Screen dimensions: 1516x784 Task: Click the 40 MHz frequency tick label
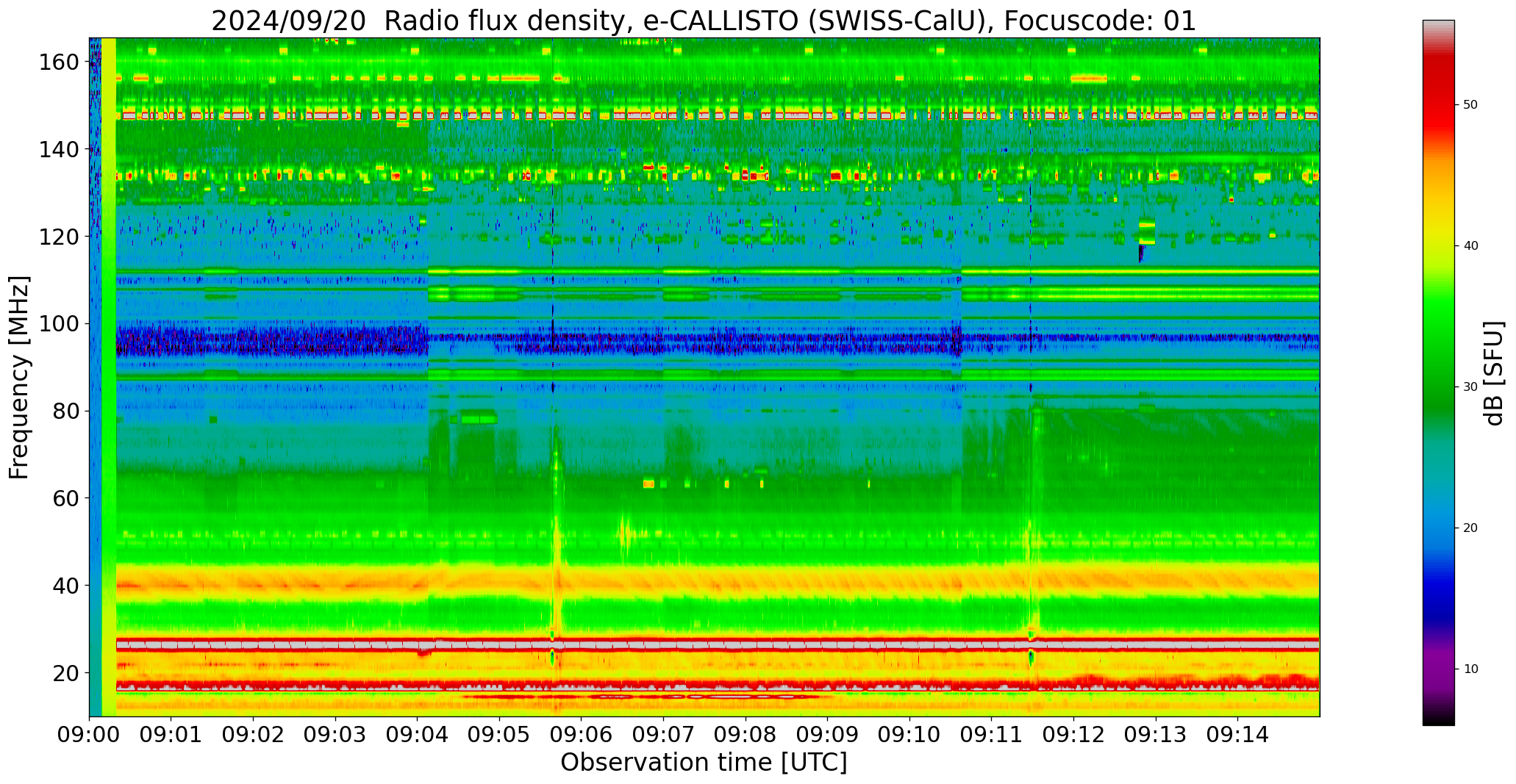66,586
